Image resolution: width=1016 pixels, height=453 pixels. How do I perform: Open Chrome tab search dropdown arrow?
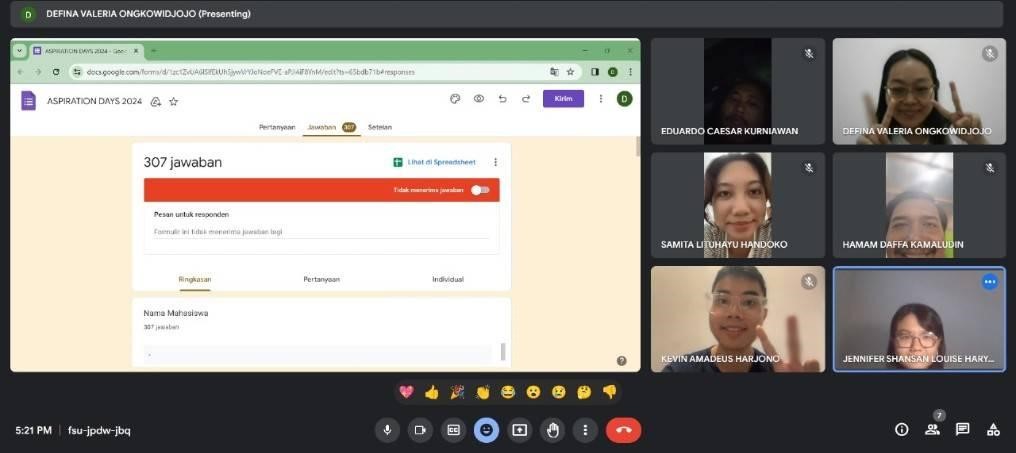[x=19, y=51]
